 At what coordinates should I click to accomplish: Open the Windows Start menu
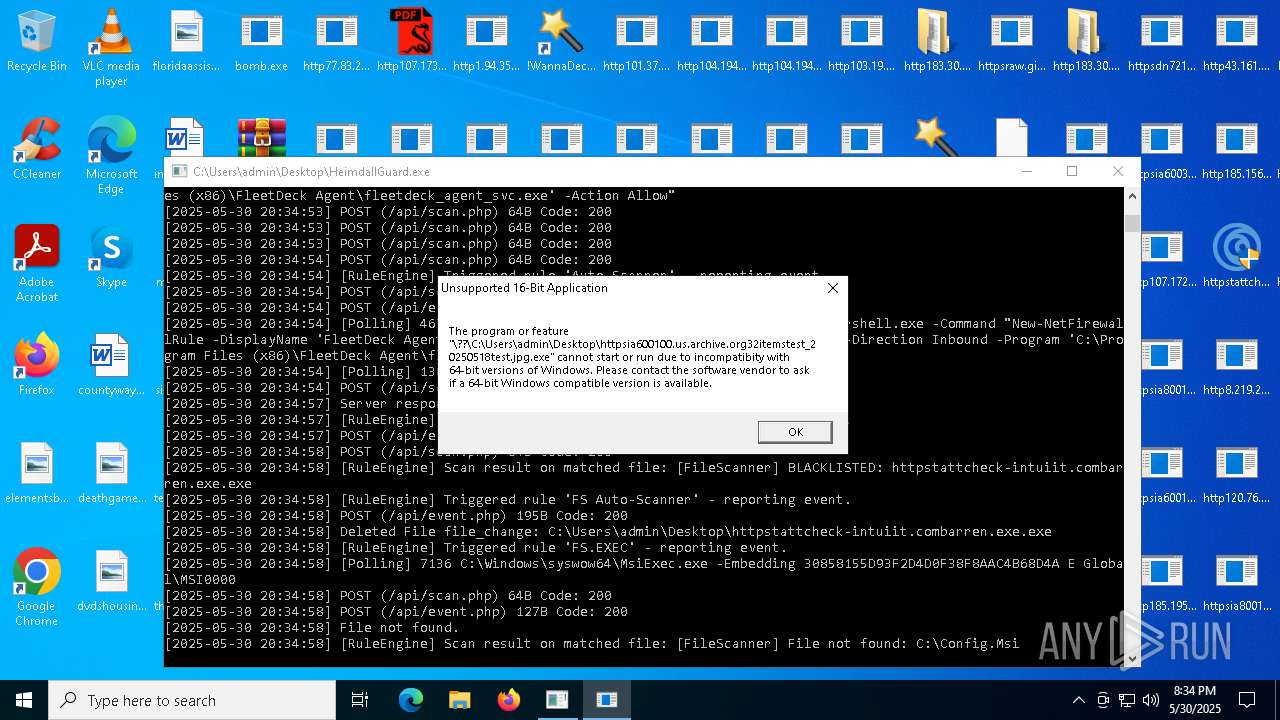24,700
